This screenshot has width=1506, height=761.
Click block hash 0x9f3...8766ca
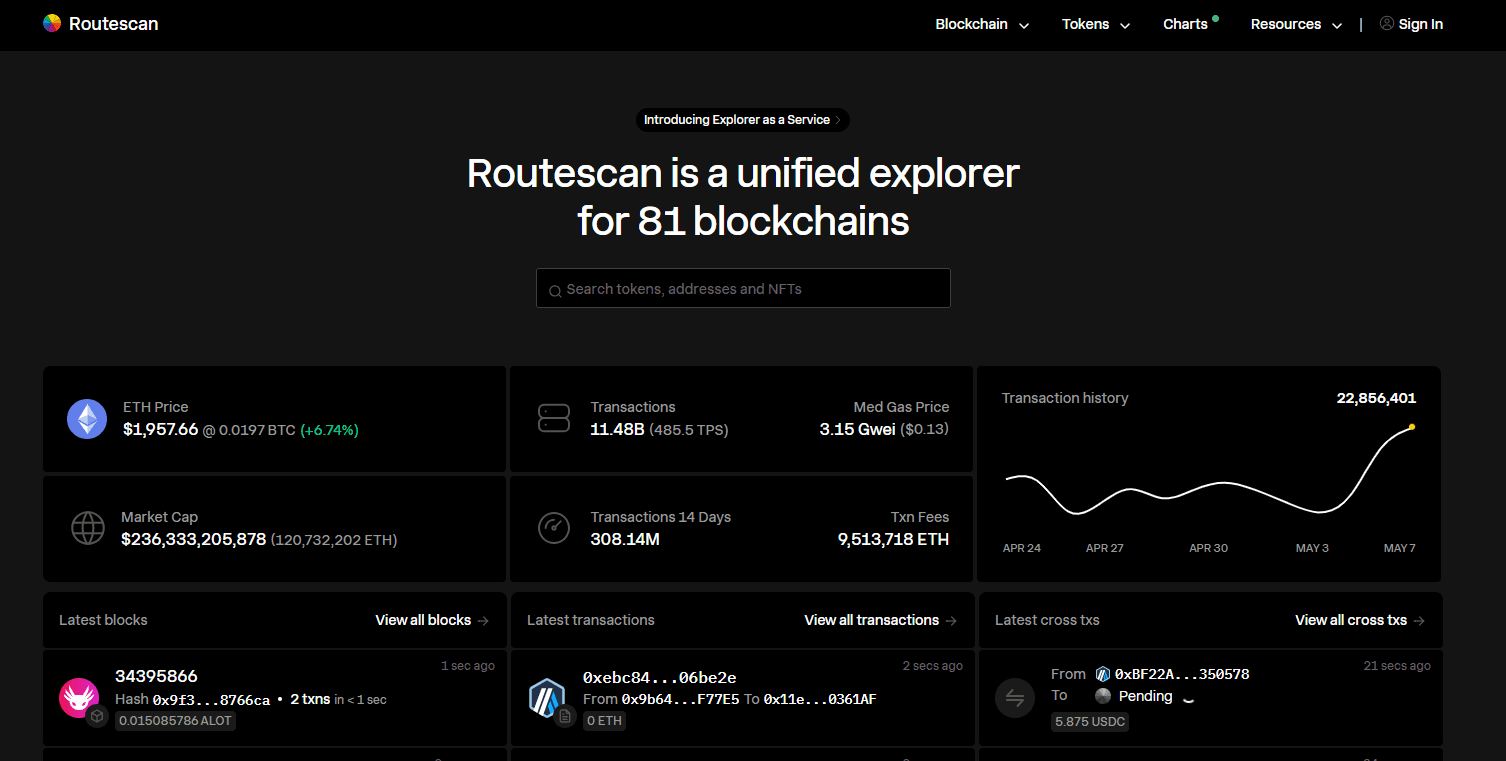(x=211, y=700)
